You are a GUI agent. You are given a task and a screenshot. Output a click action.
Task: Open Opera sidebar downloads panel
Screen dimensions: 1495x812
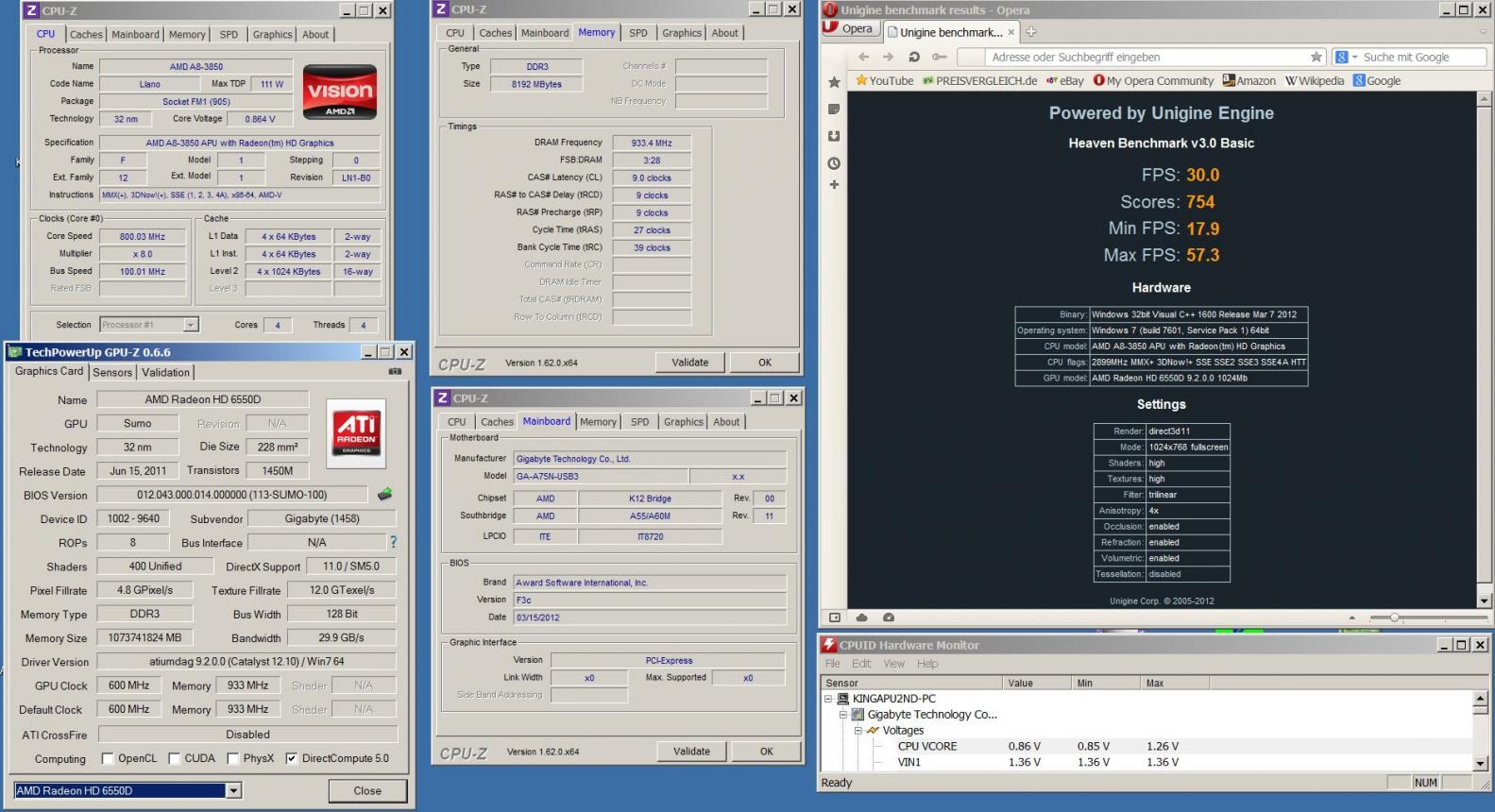(x=834, y=136)
